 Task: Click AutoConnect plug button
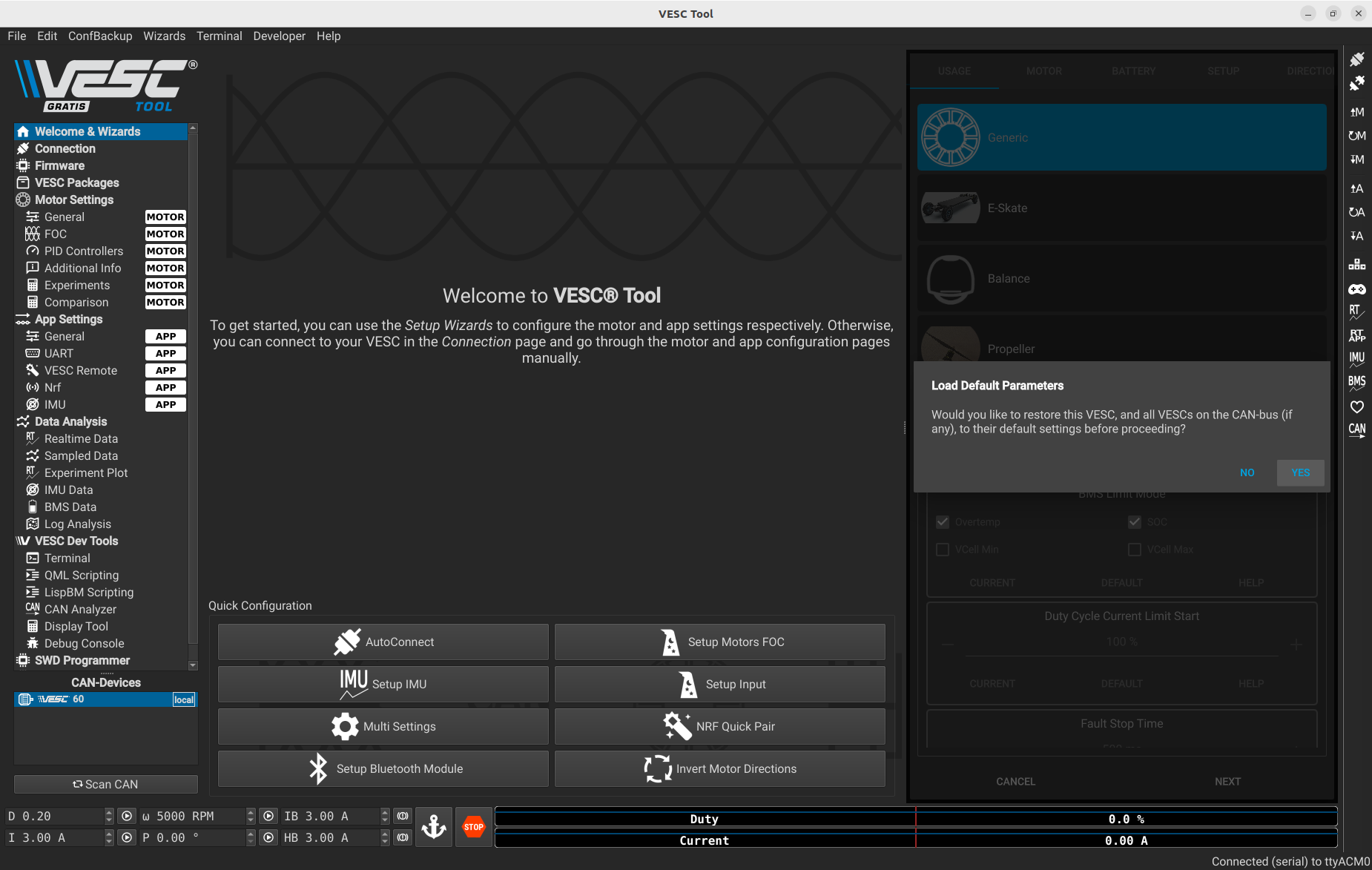click(383, 642)
